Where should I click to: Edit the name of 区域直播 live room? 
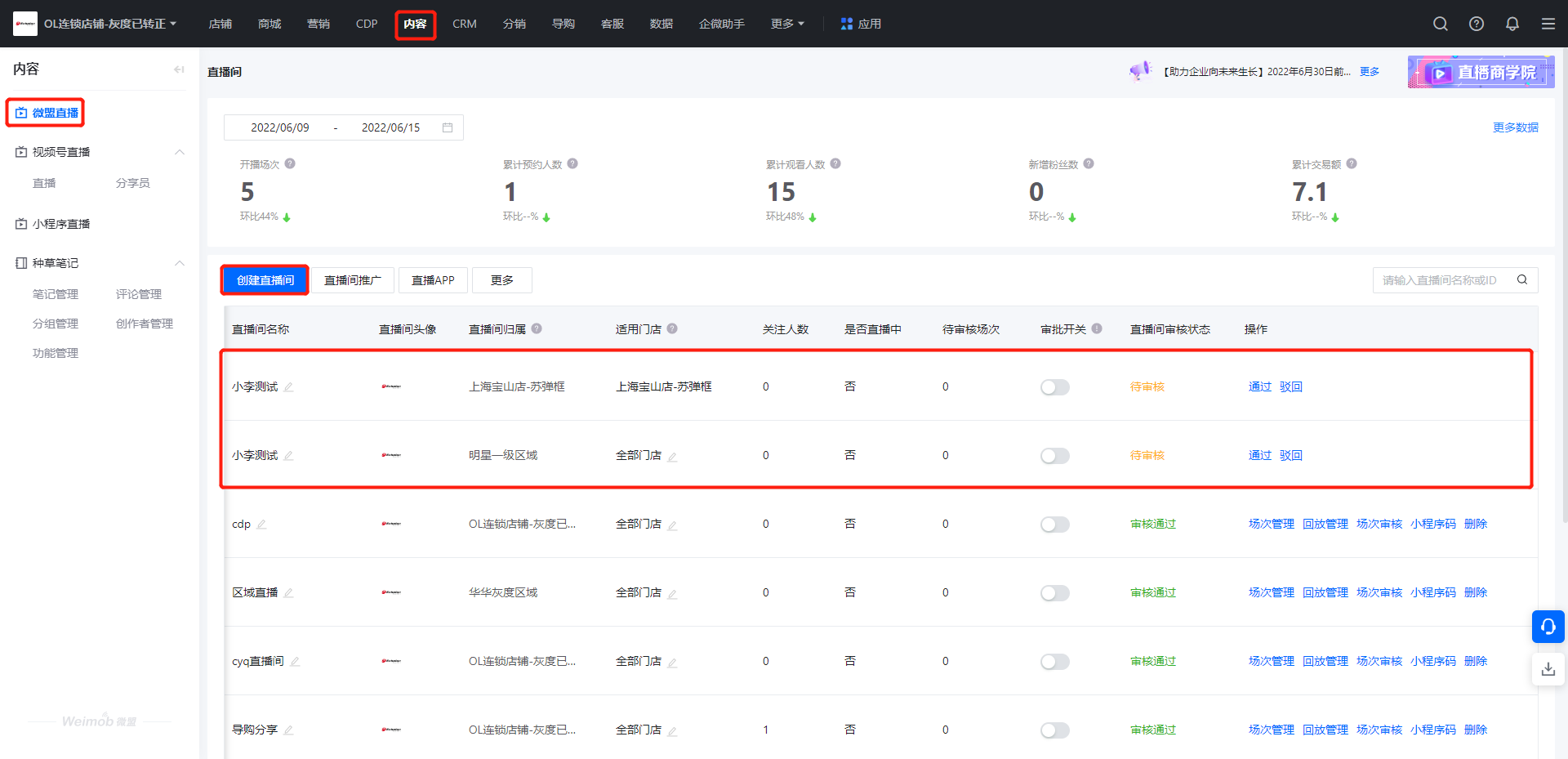point(288,593)
